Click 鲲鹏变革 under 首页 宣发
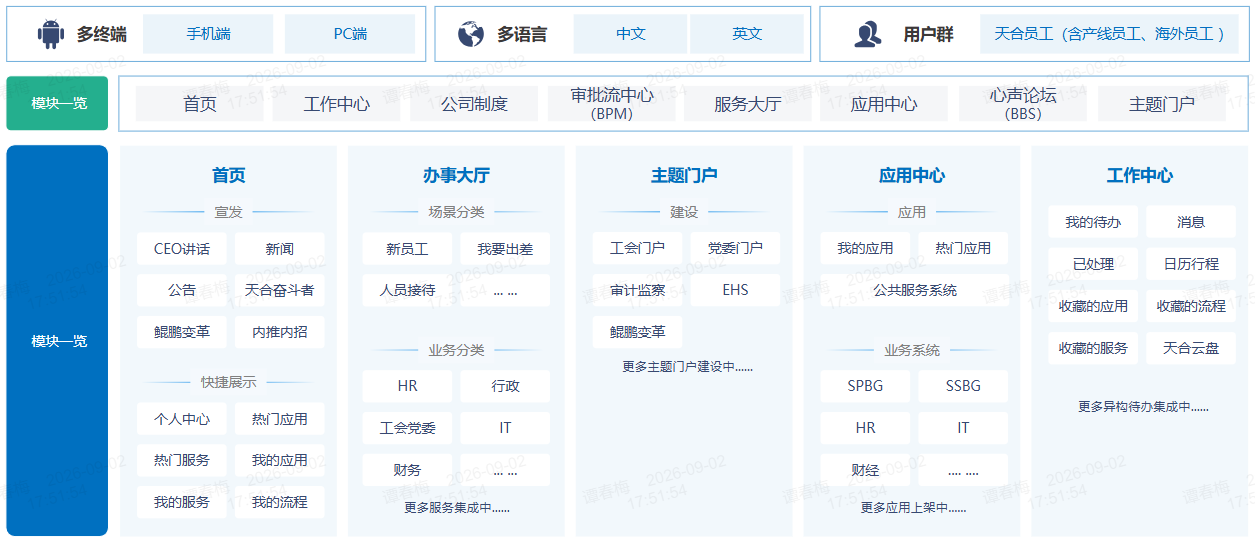 click(182, 332)
